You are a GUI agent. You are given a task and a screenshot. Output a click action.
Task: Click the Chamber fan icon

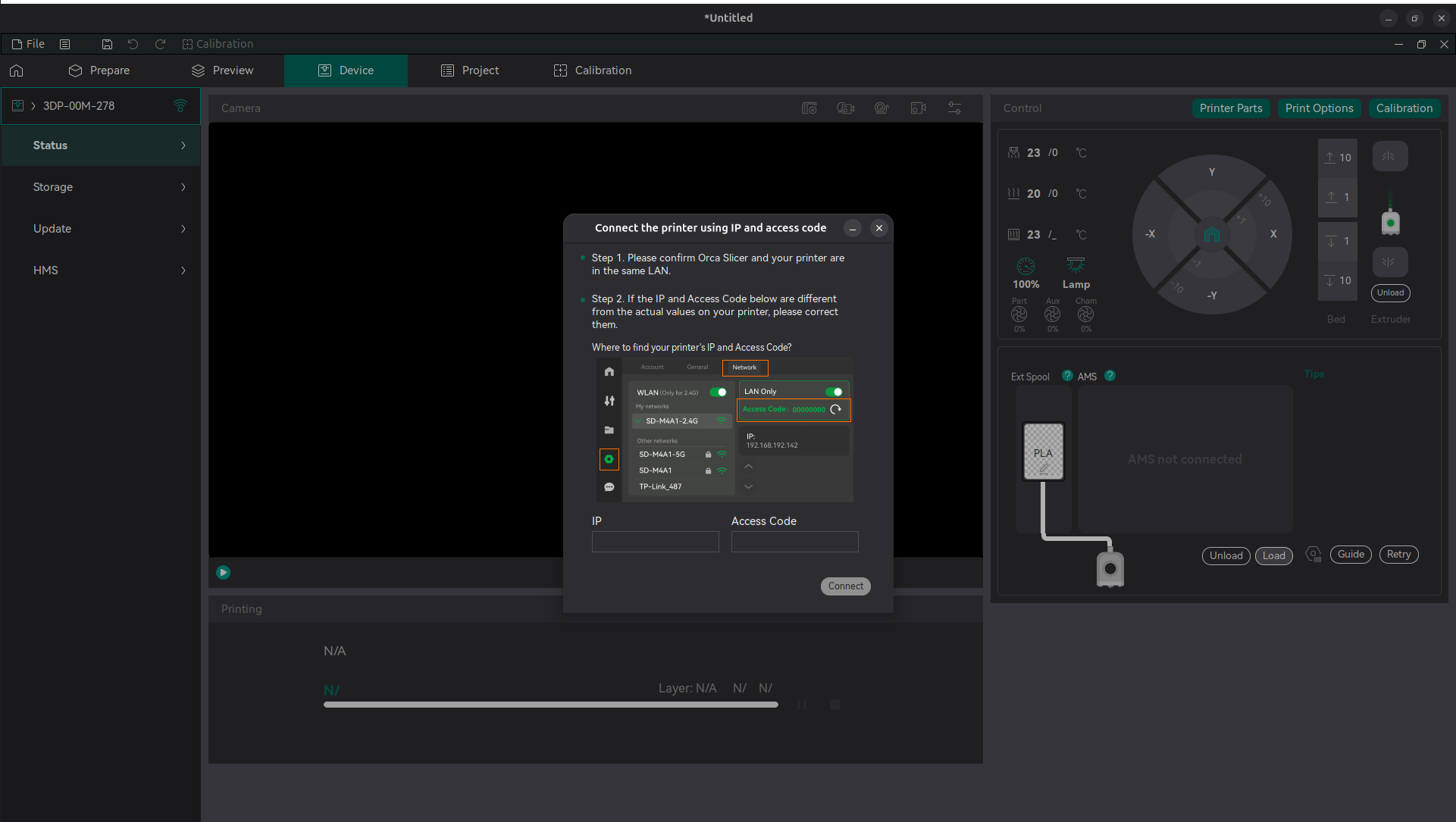pos(1085,314)
